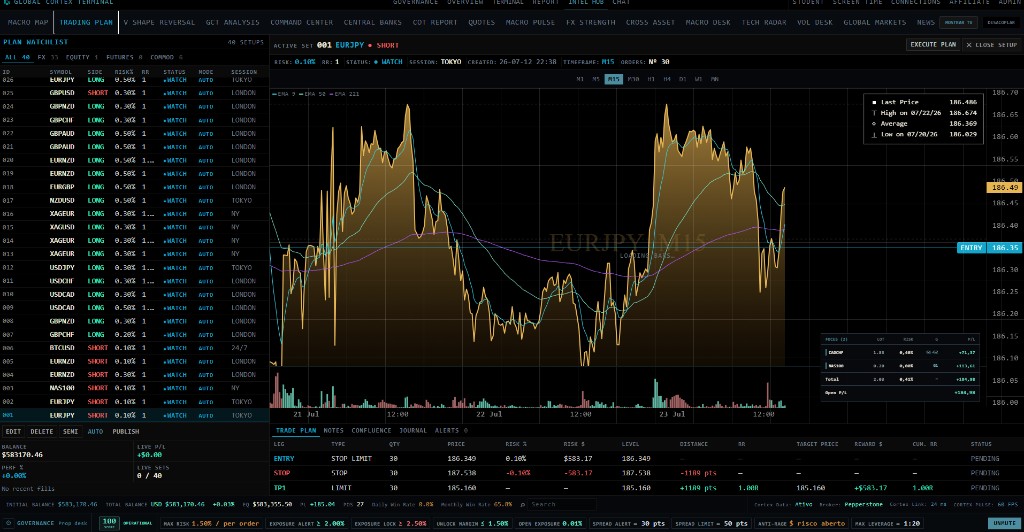Open Central Banks tab

(372, 22)
